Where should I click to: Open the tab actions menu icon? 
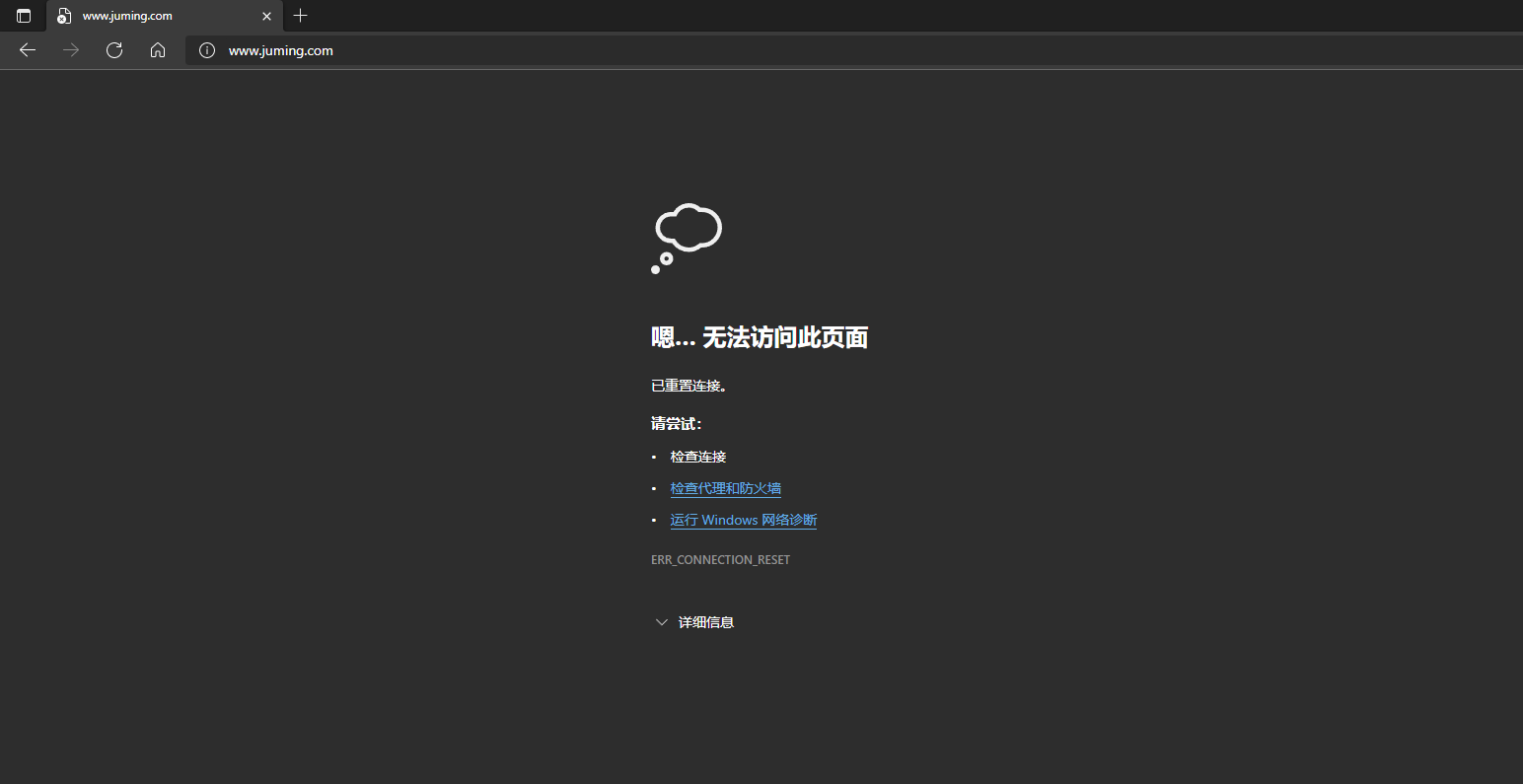point(23,16)
